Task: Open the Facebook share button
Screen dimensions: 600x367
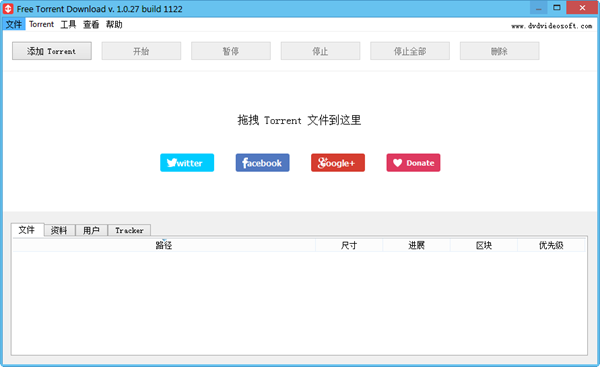Action: click(262, 163)
